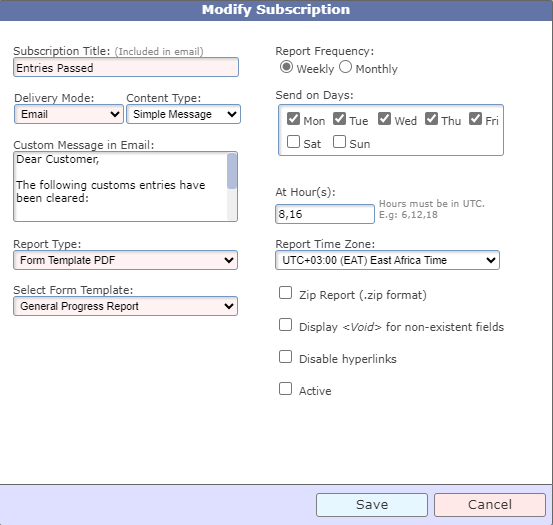
Task: Check the Sat day checkbox
Action: pos(293,142)
